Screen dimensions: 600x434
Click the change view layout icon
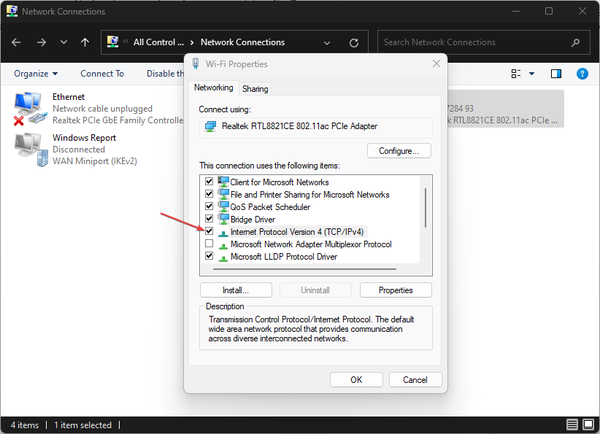516,73
